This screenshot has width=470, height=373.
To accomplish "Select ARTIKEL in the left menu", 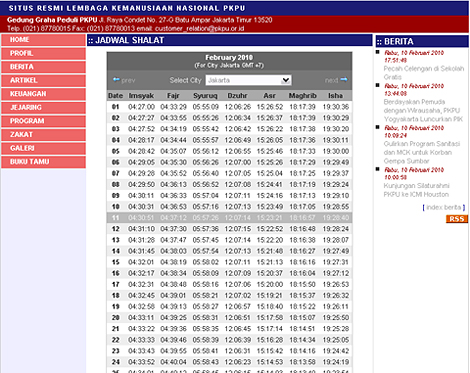I will click(x=43, y=81).
